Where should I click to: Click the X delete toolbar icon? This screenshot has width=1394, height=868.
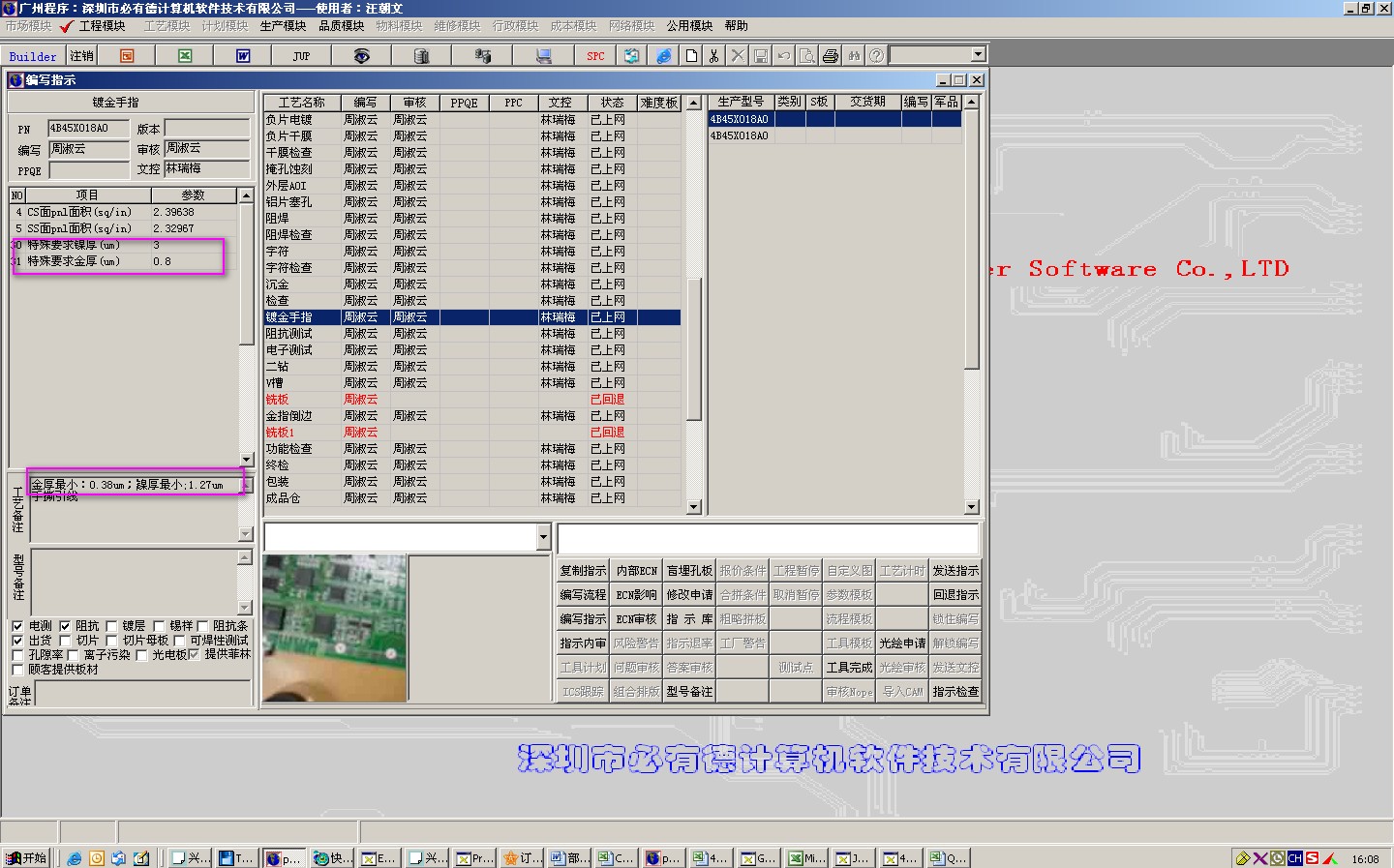[738, 56]
